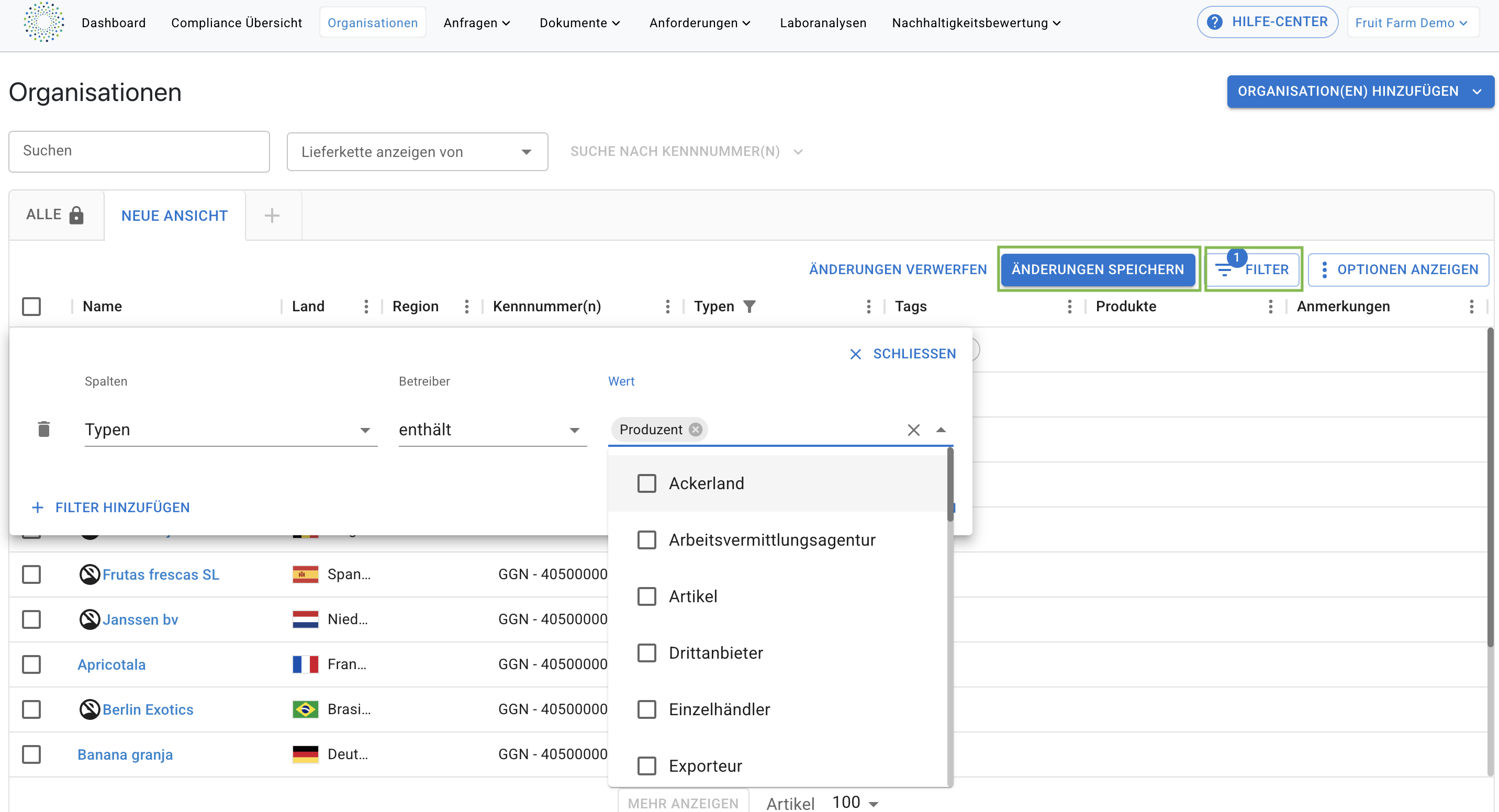Collapse the Wert options list arrow
The height and width of the screenshot is (812, 1499).
tap(941, 430)
